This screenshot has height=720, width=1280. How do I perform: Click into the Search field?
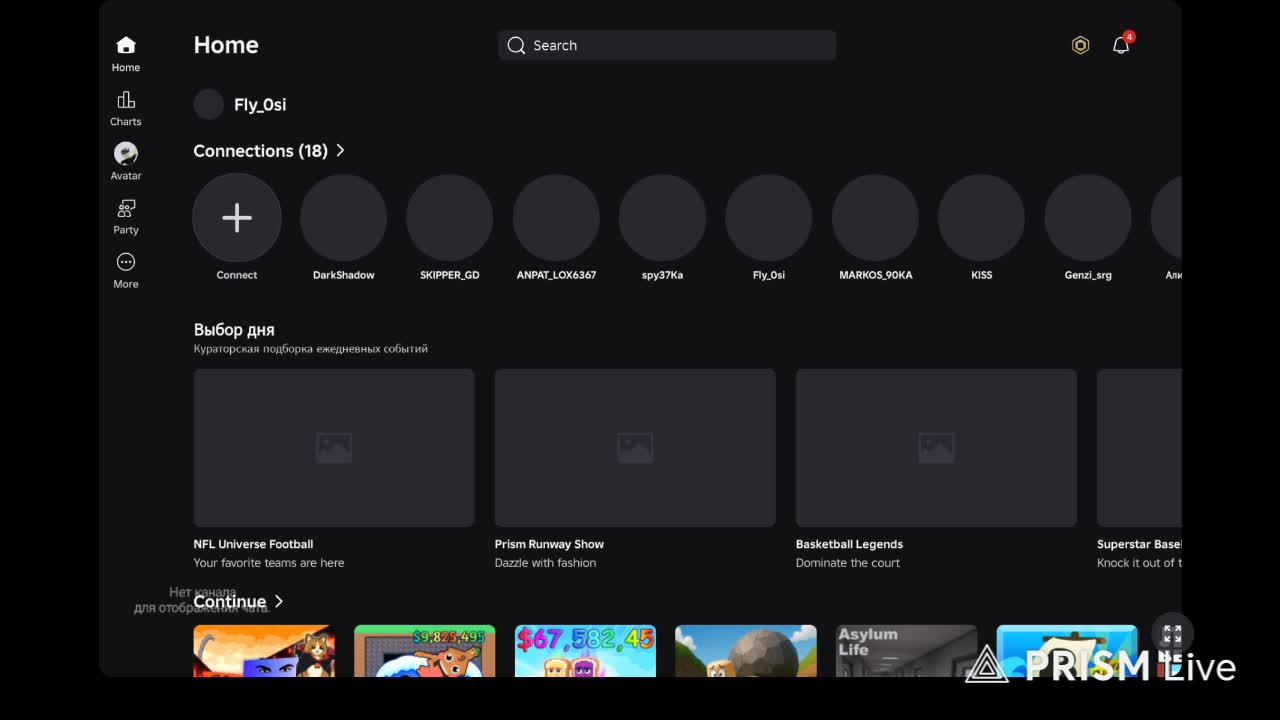667,45
